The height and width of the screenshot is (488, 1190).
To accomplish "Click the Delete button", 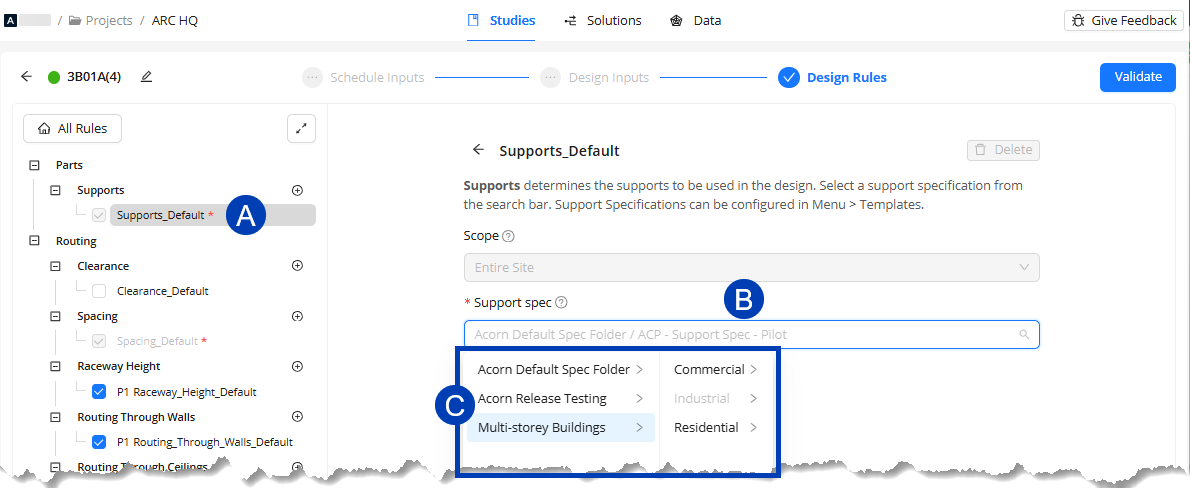I will (1003, 150).
